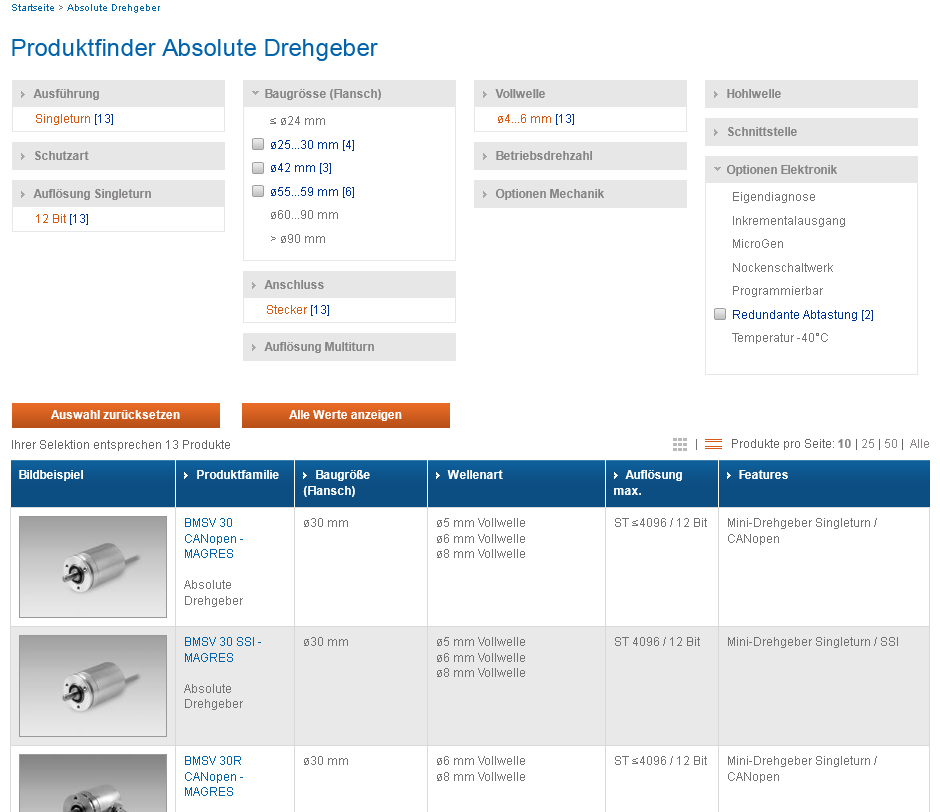The width and height of the screenshot is (940, 812).
Task: Expand the Hohlwelle filter
Action: pos(811,94)
